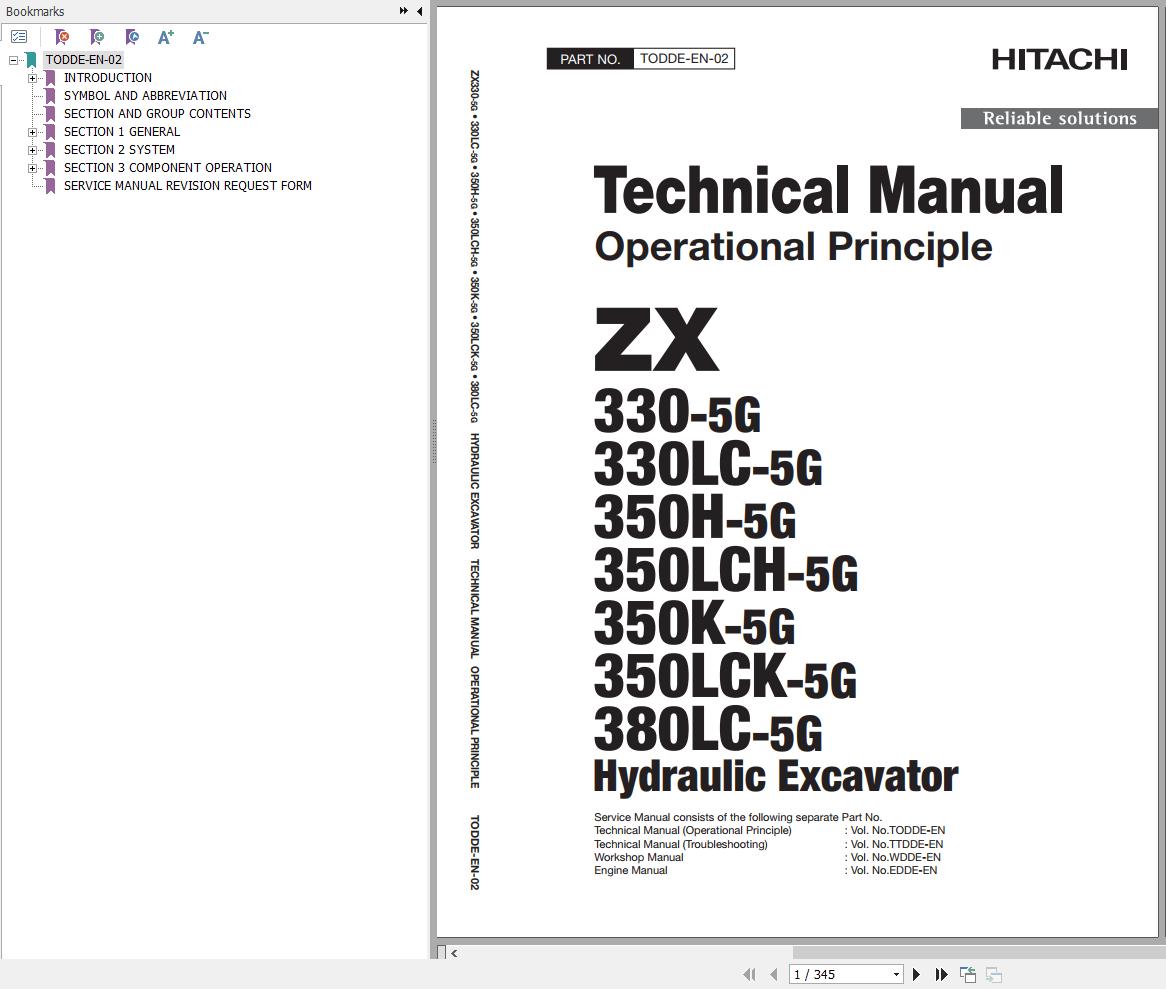Go to the last page
1166x989 pixels.
pyautogui.click(x=941, y=974)
